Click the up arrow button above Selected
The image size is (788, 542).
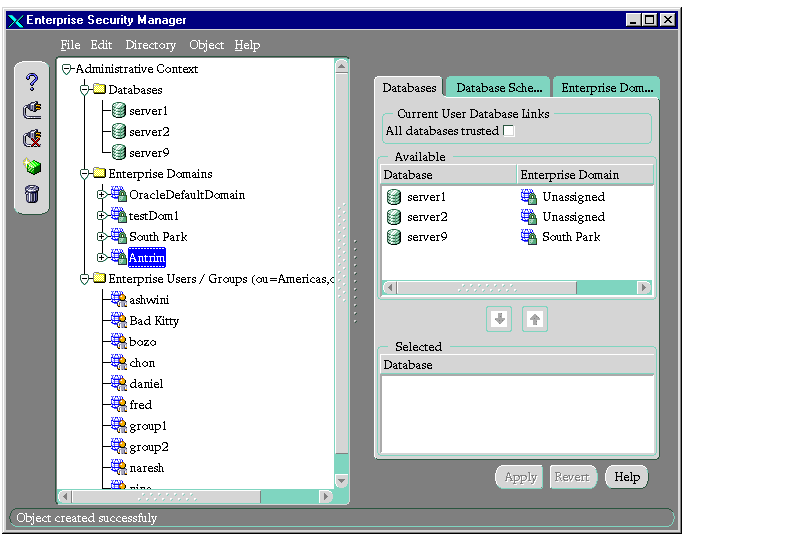[x=535, y=319]
